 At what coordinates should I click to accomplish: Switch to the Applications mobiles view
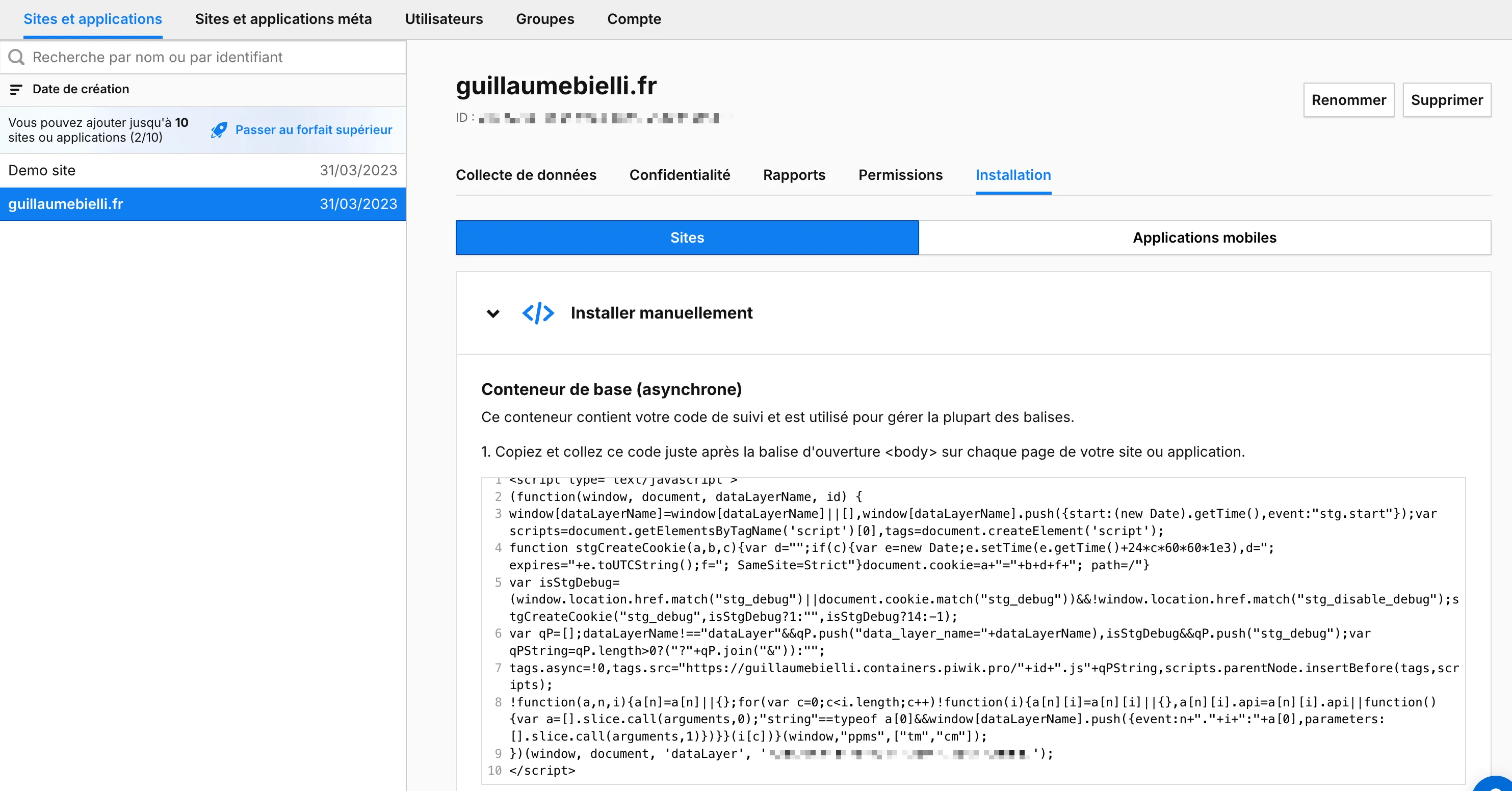[x=1204, y=238]
